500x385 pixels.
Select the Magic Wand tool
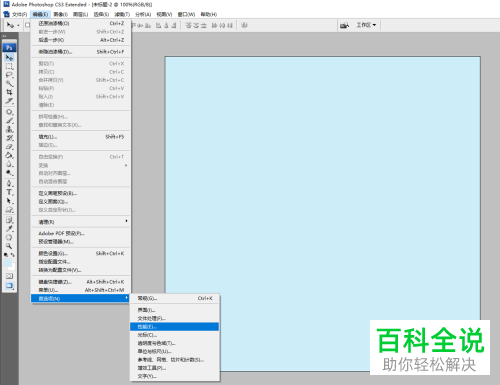[9, 84]
